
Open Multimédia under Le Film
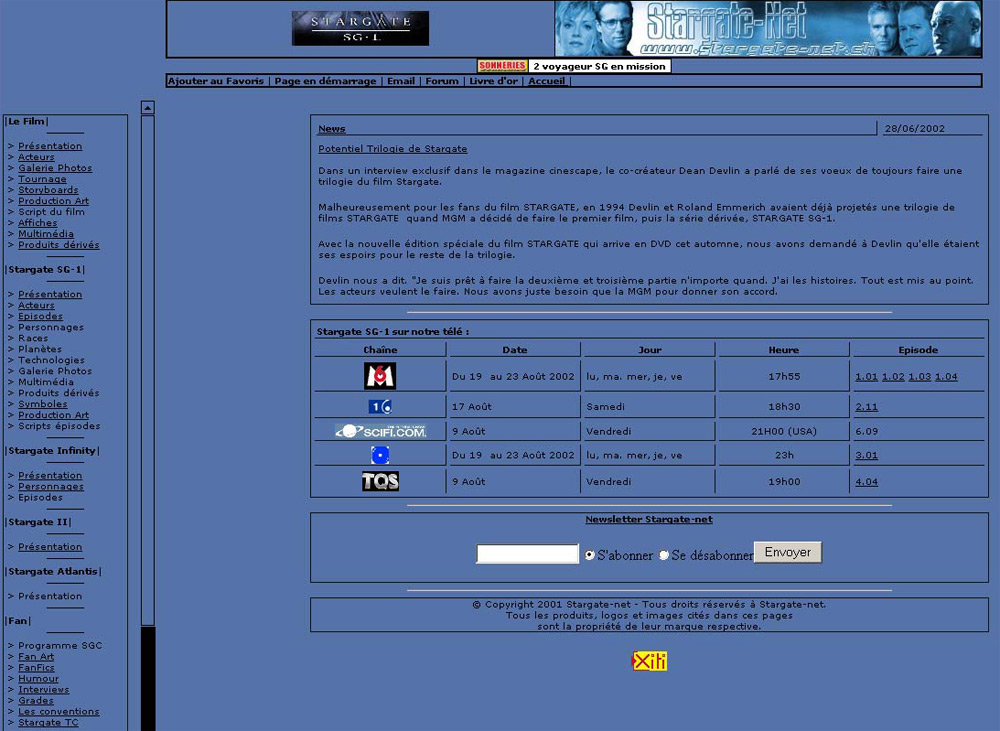point(46,233)
